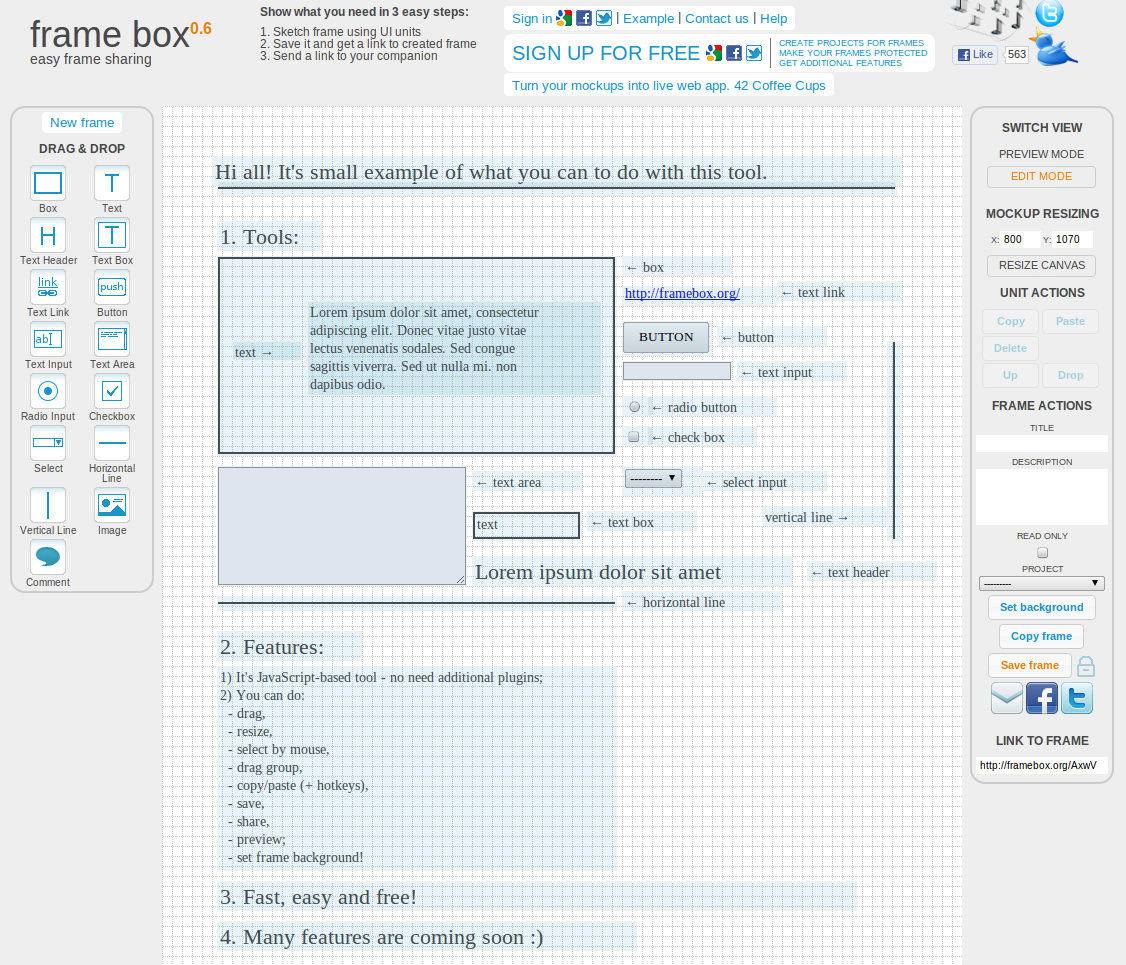Check the example check box on canvas
1126x965 pixels.
coord(633,437)
